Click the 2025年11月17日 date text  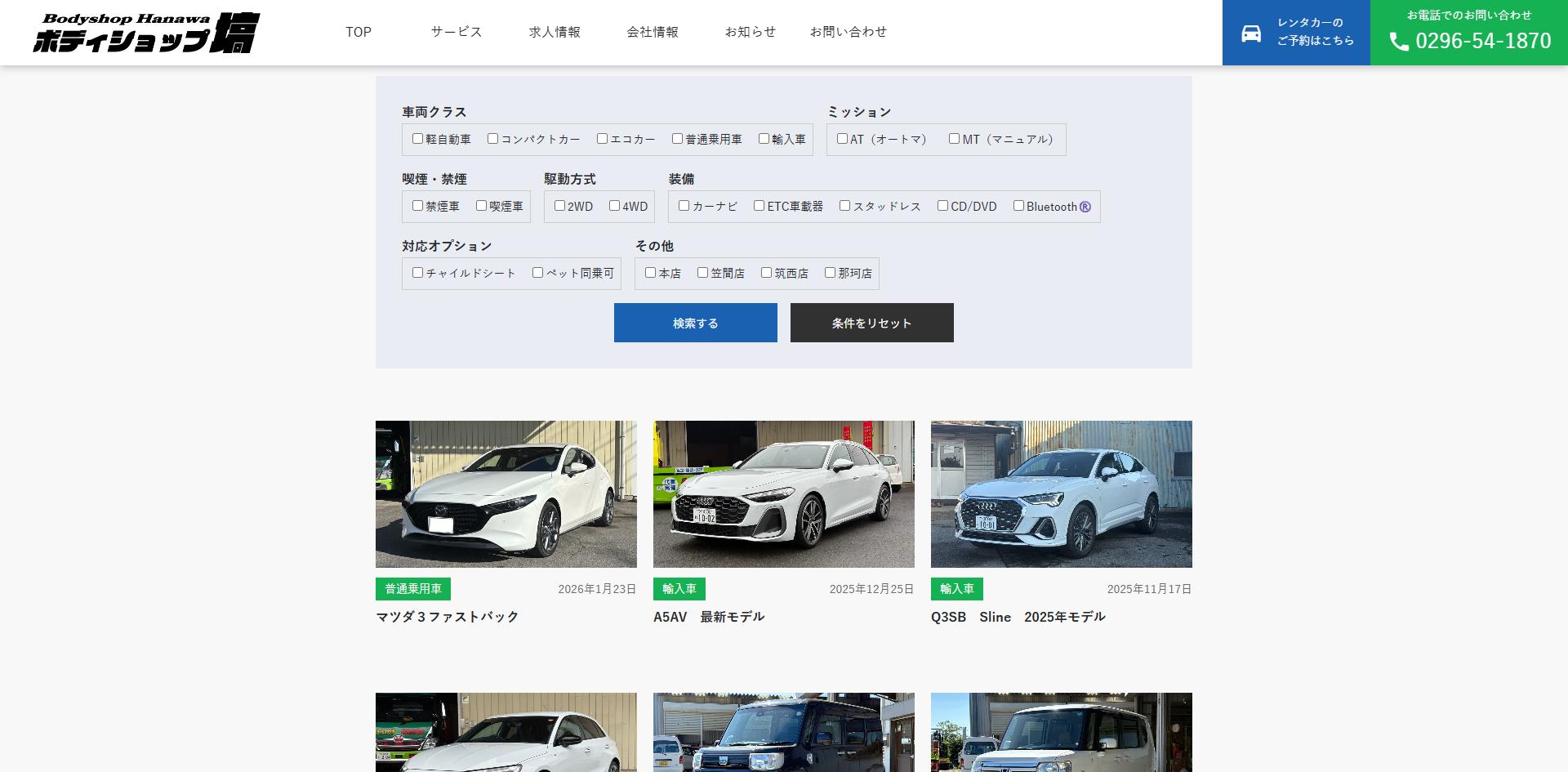point(1149,589)
